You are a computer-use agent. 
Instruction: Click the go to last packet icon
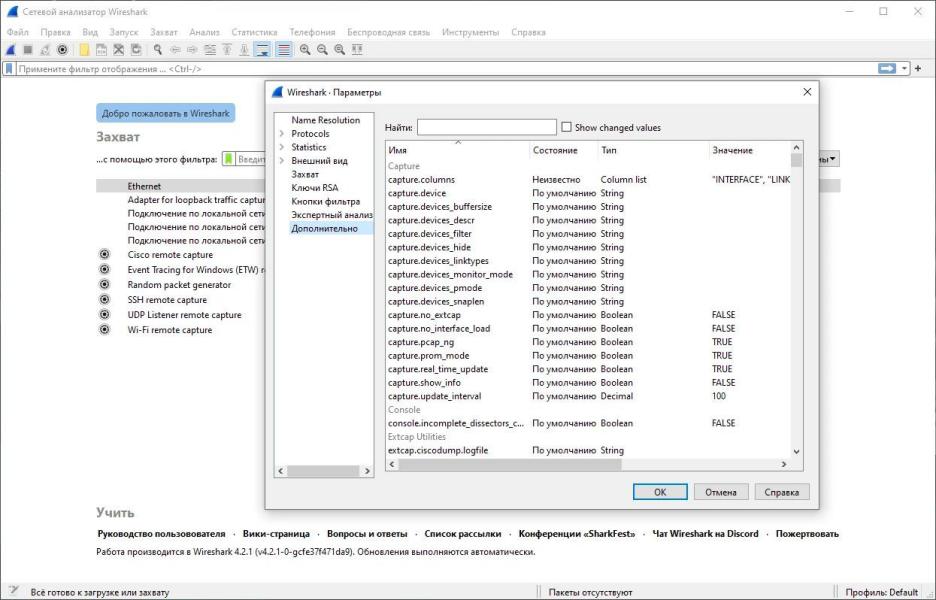[244, 50]
